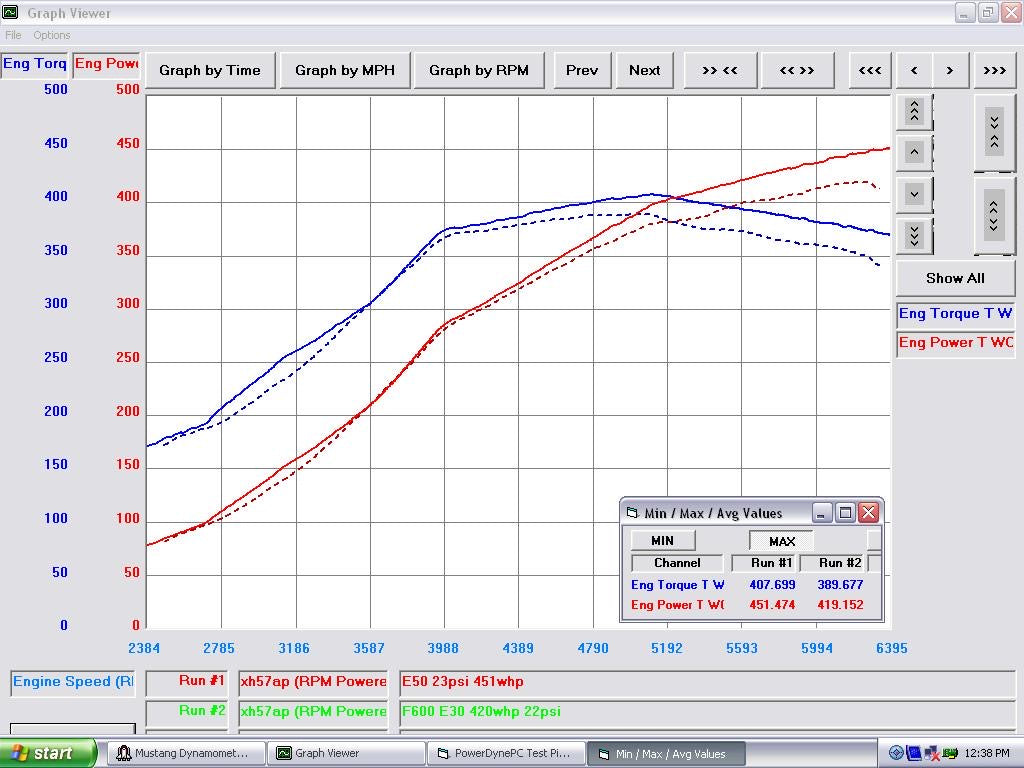Image resolution: width=1024 pixels, height=768 pixels.
Task: Click the vertical compress arrows button
Action: (993, 131)
